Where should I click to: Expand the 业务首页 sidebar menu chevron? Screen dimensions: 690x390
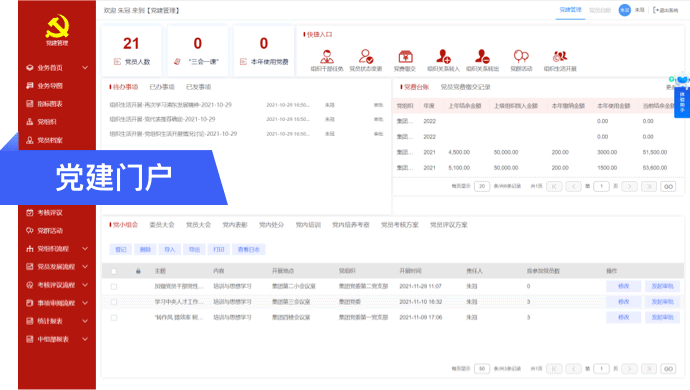tap(85, 68)
